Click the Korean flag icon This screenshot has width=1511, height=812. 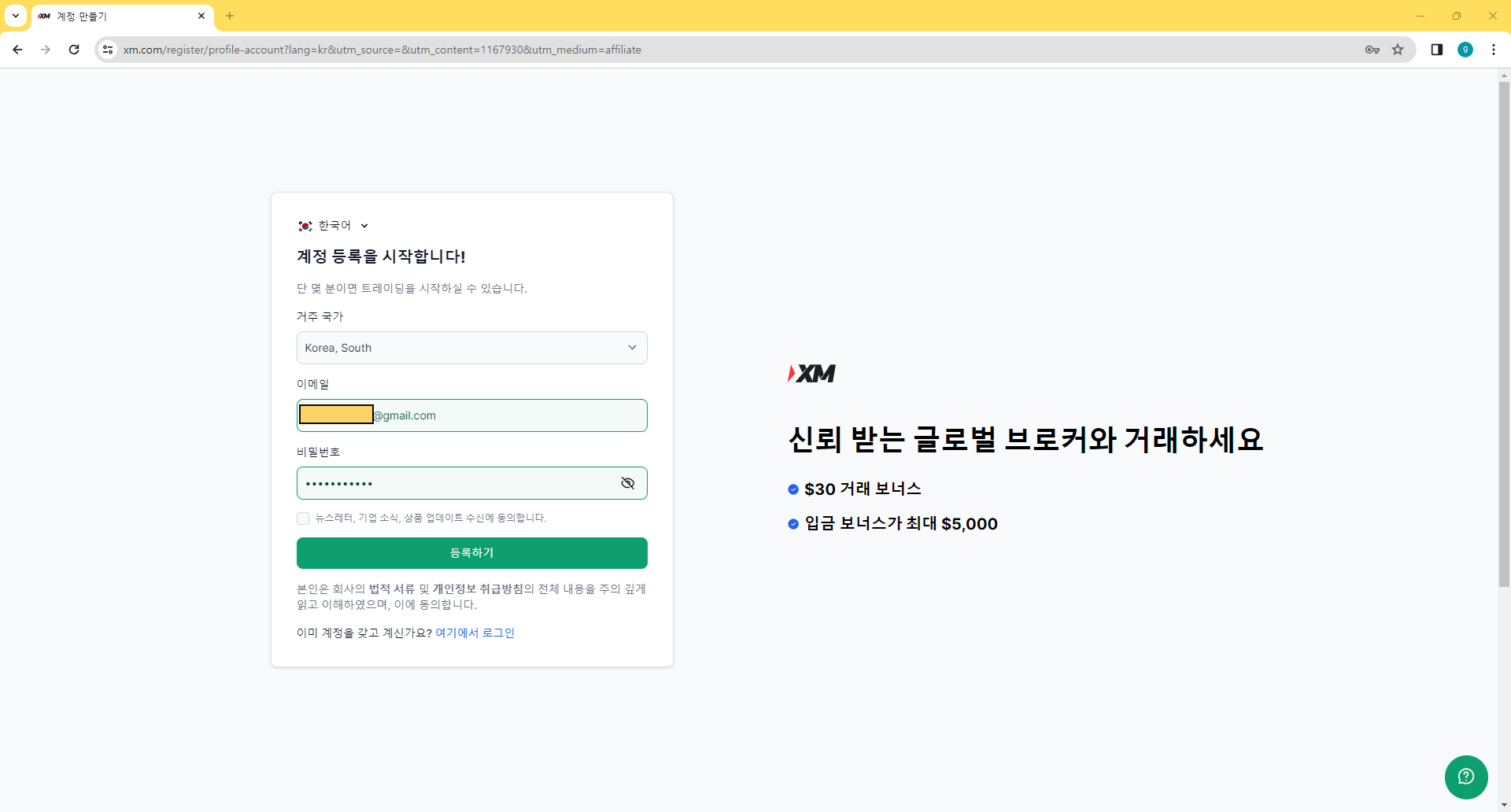[304, 225]
